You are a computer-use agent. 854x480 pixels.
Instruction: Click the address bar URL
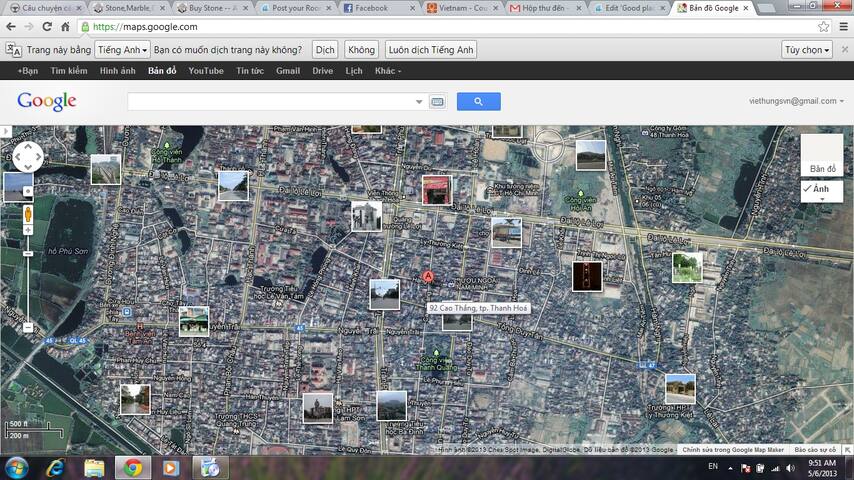pos(145,27)
